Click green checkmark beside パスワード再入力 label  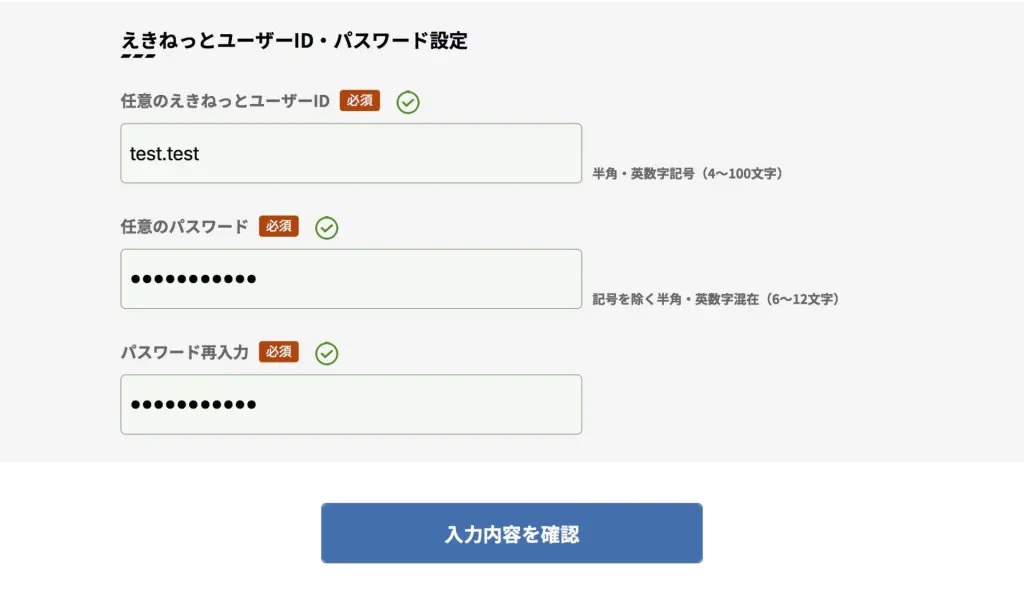(327, 353)
